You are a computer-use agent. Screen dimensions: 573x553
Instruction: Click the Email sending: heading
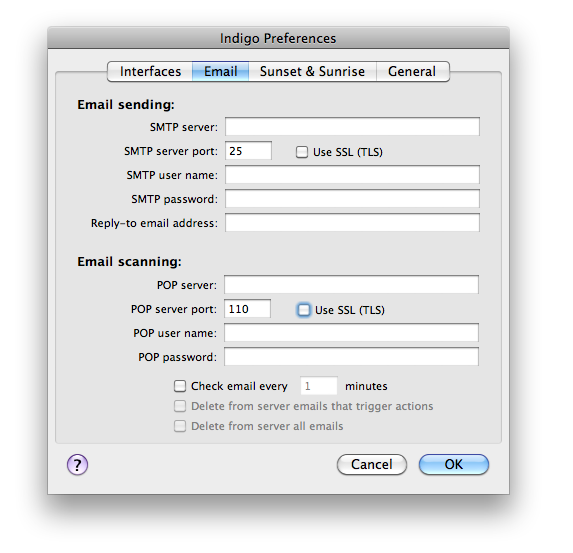pyautogui.click(x=126, y=105)
